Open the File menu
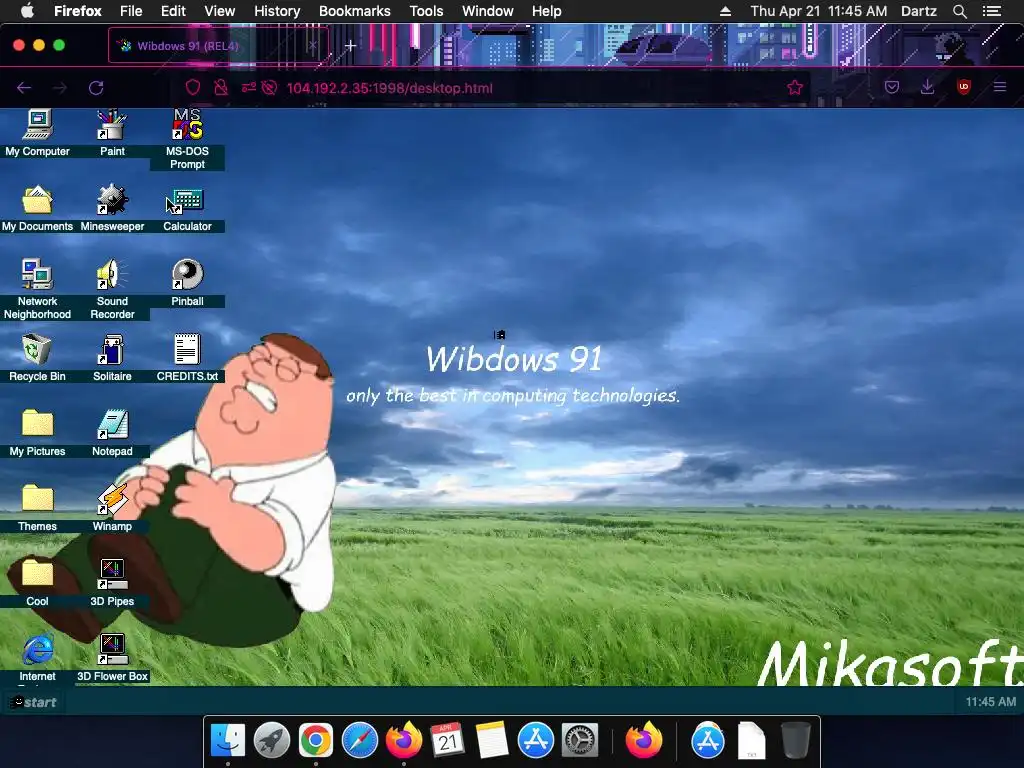 click(131, 11)
